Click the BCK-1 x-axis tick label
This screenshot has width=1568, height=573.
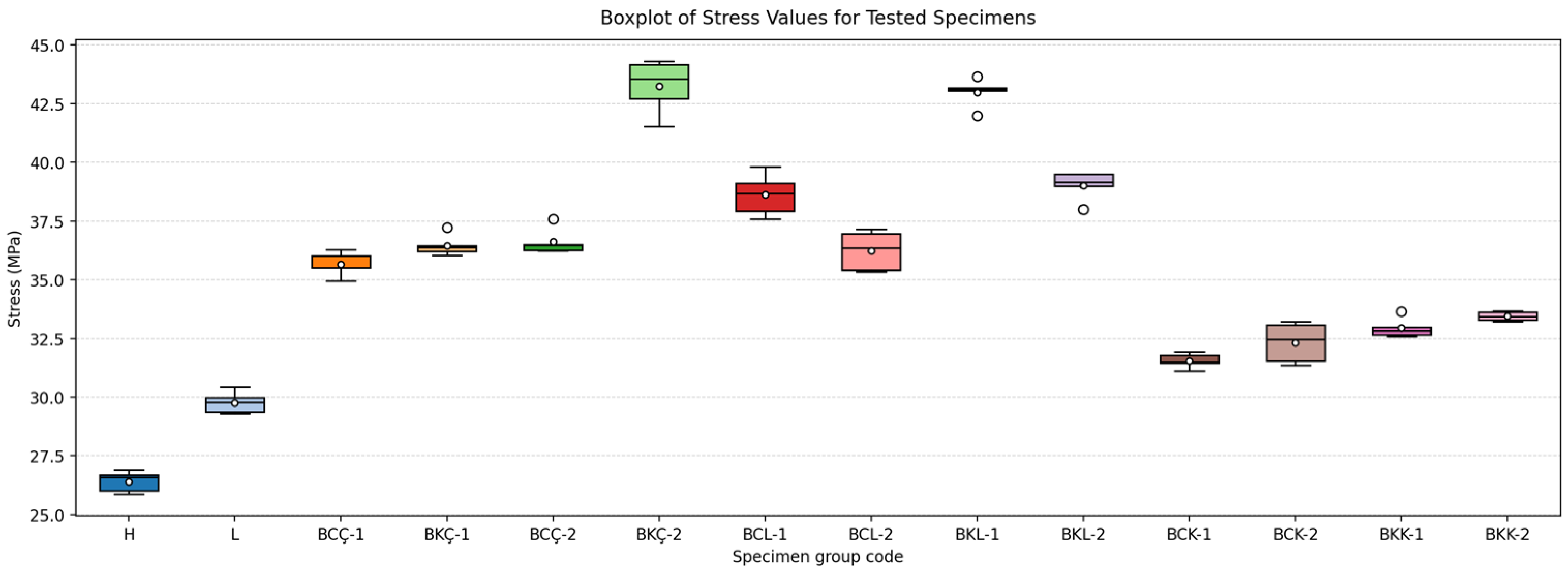pyautogui.click(x=1189, y=535)
